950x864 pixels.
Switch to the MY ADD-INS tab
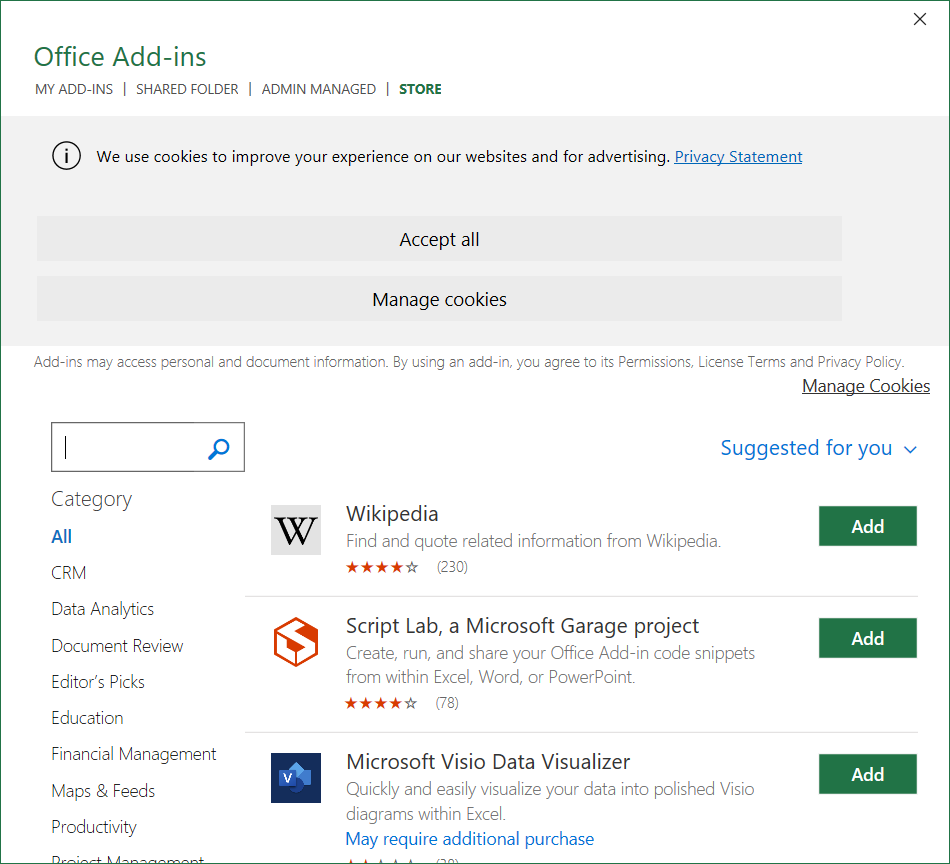(x=73, y=89)
